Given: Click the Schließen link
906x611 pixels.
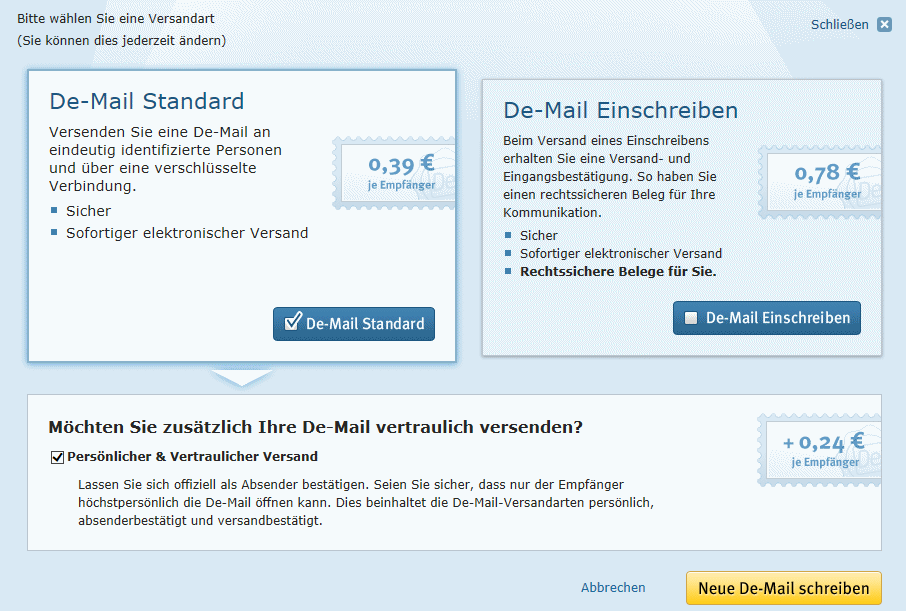Looking at the screenshot, I should (840, 24).
